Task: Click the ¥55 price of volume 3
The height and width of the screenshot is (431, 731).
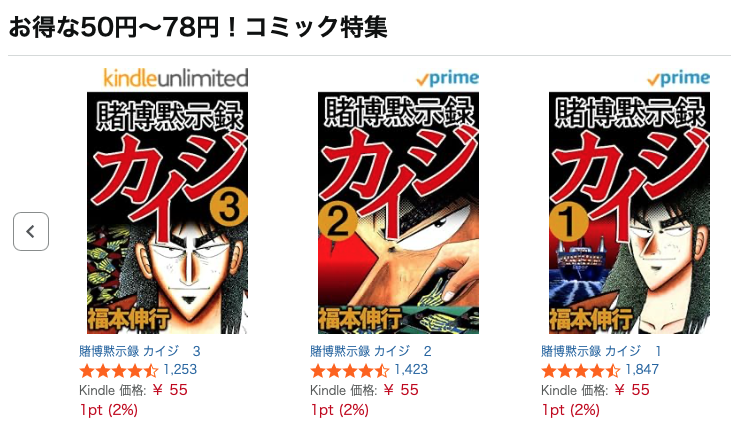Action: pyautogui.click(x=170, y=390)
